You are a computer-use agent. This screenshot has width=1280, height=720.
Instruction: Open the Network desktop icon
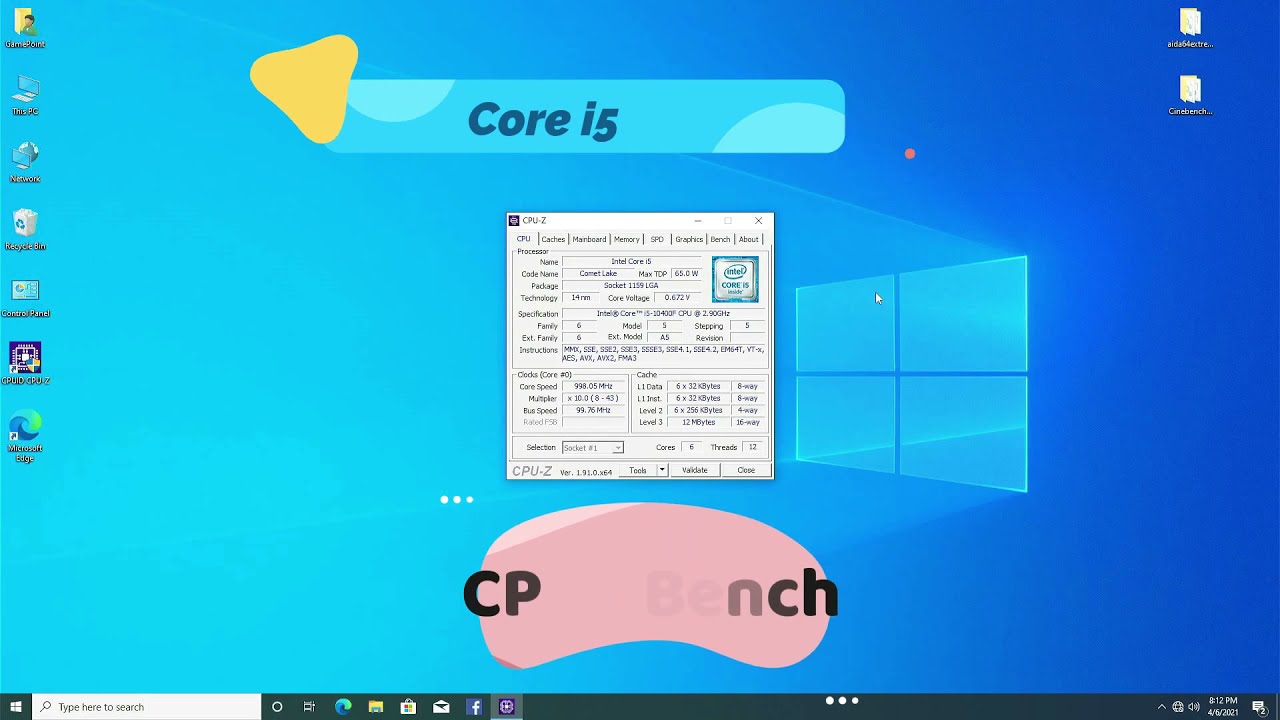tap(25, 162)
